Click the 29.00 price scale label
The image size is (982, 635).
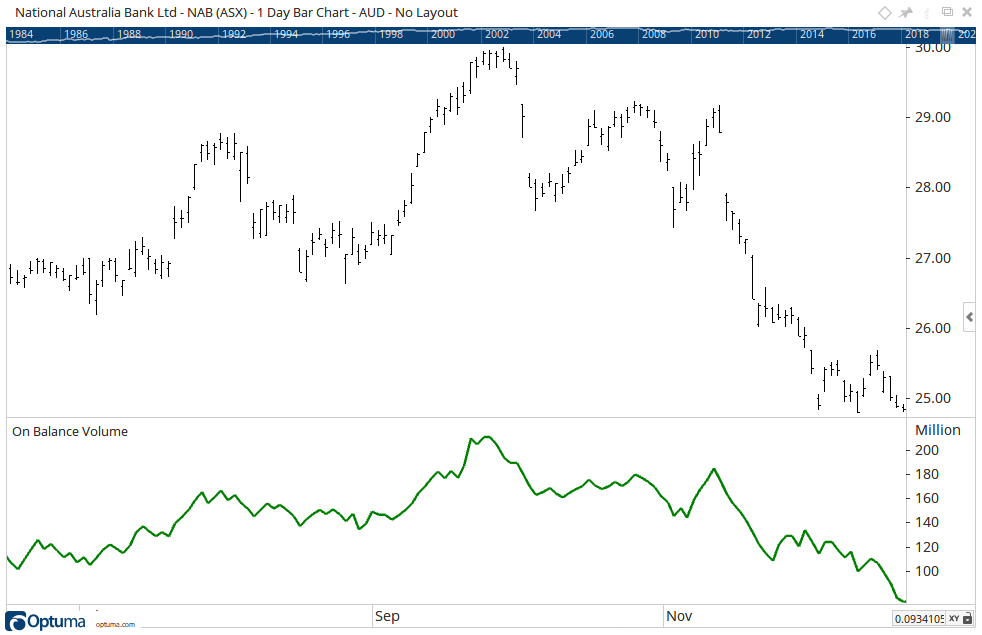933,117
